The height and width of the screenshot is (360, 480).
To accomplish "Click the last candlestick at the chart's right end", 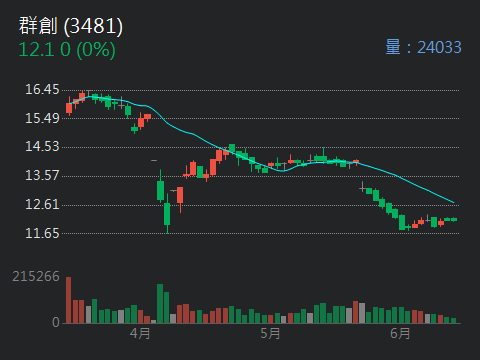I will (454, 219).
